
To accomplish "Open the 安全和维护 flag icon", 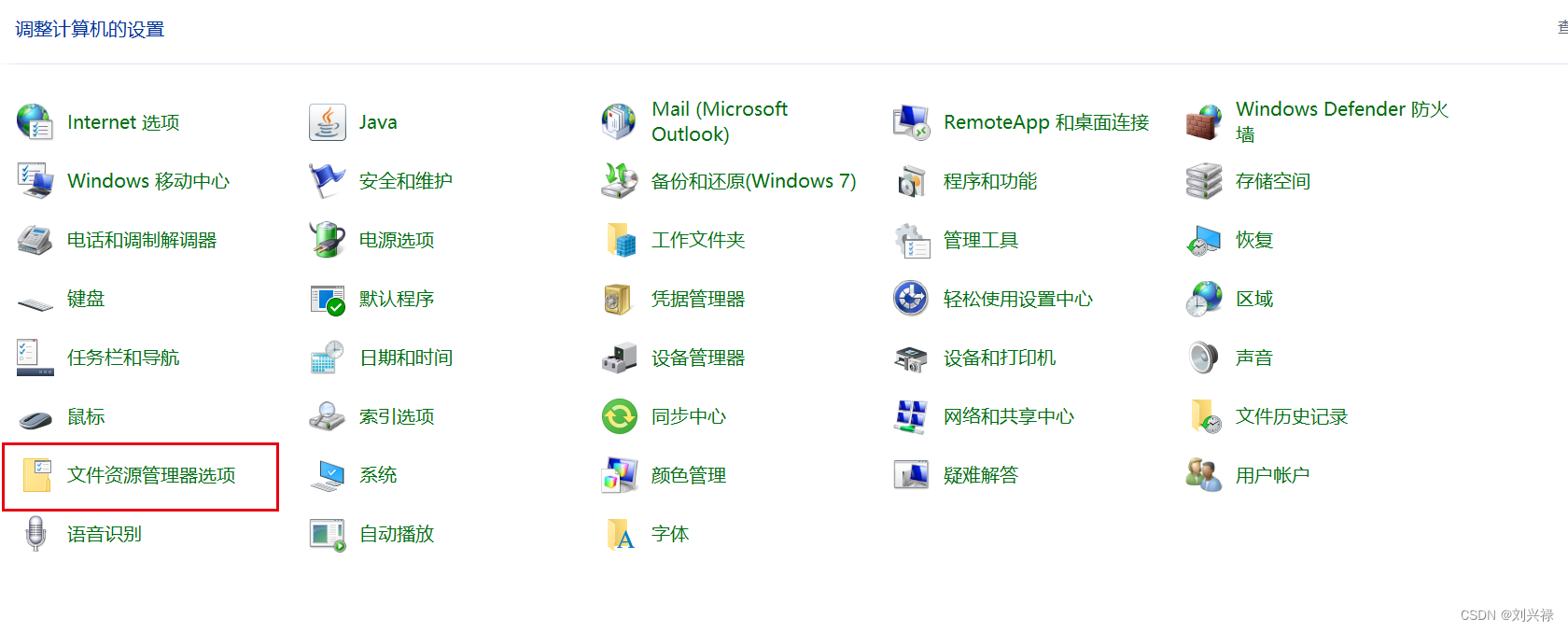I will click(328, 181).
